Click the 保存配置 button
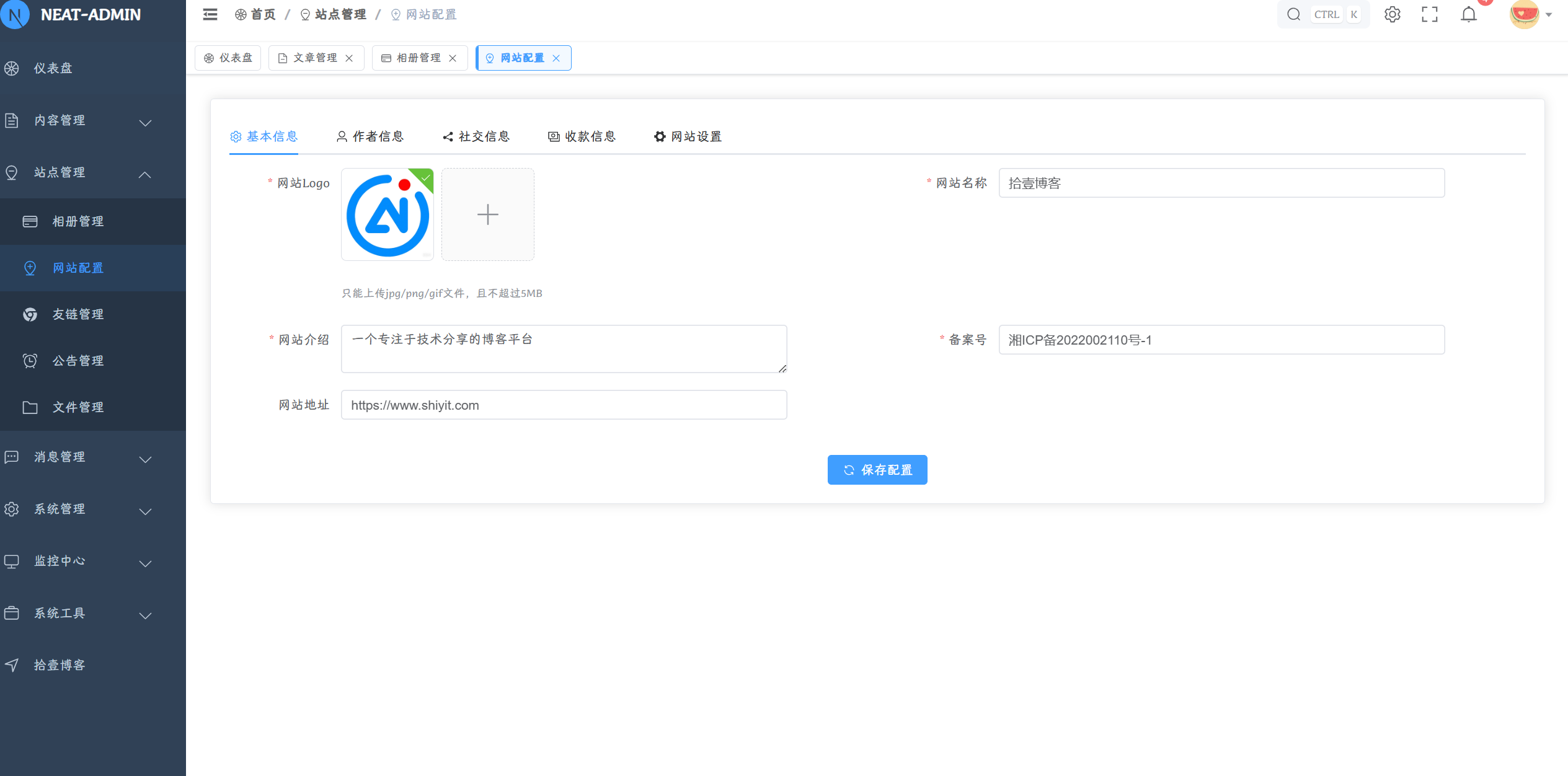Viewport: 1568px width, 776px height. (877, 470)
